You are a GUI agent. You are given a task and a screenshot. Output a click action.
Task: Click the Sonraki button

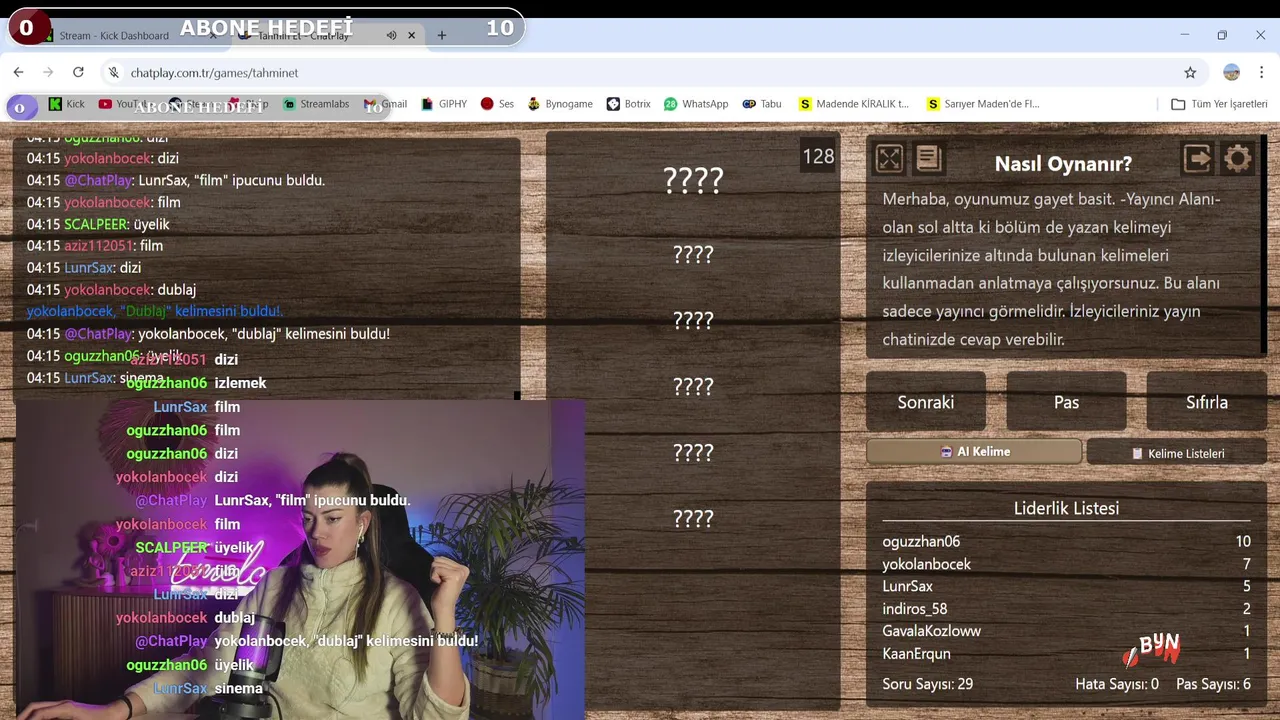click(926, 402)
